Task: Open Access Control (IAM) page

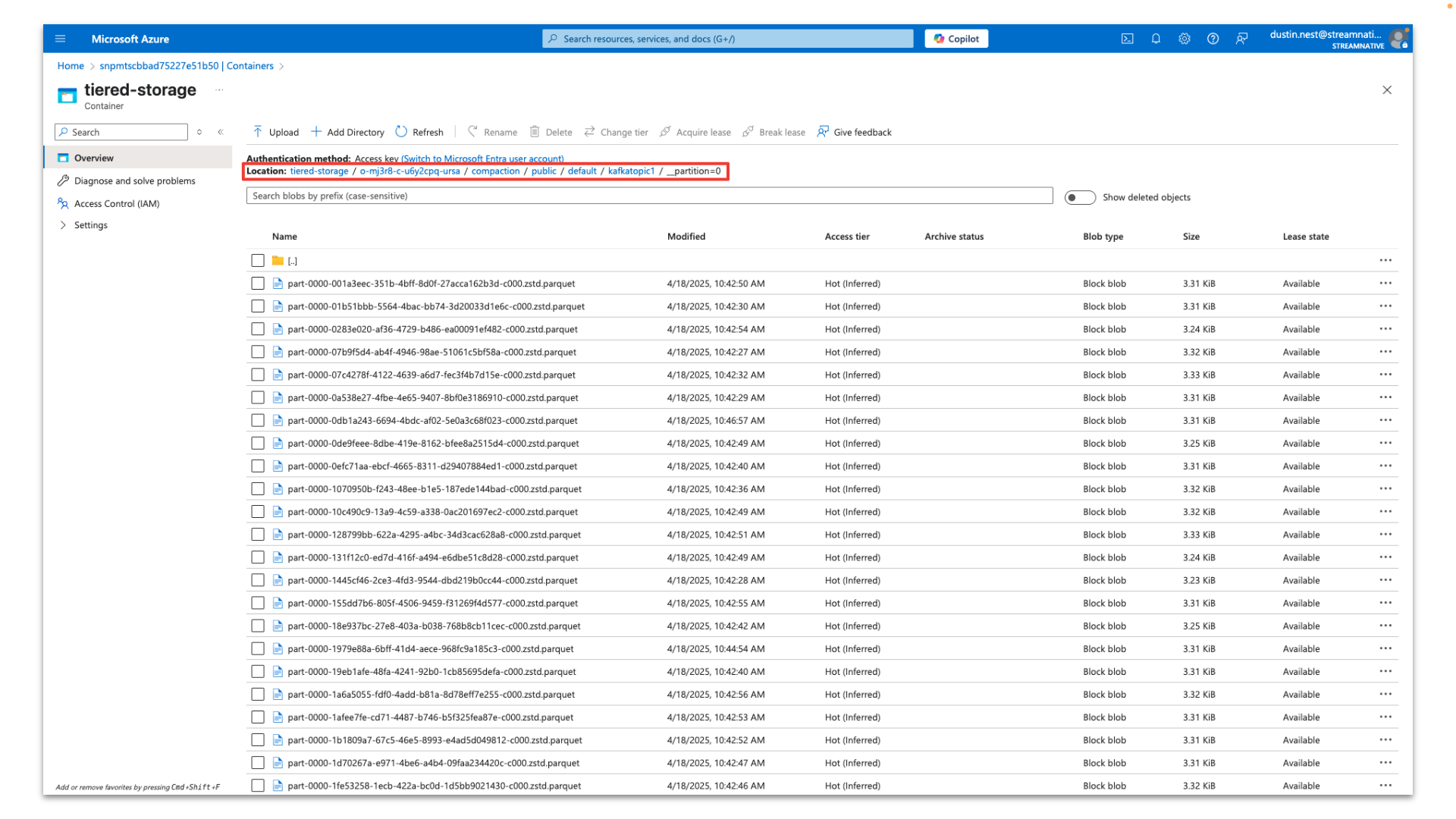Action: tap(116, 203)
